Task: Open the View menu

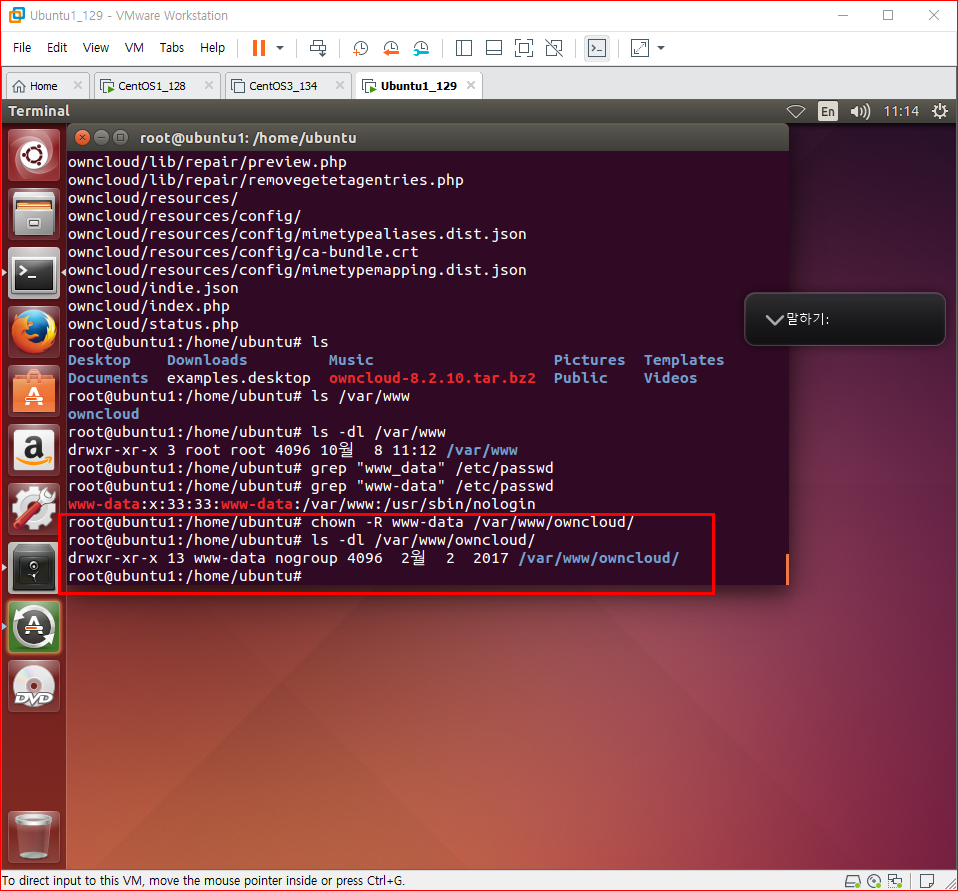Action: click(x=96, y=48)
